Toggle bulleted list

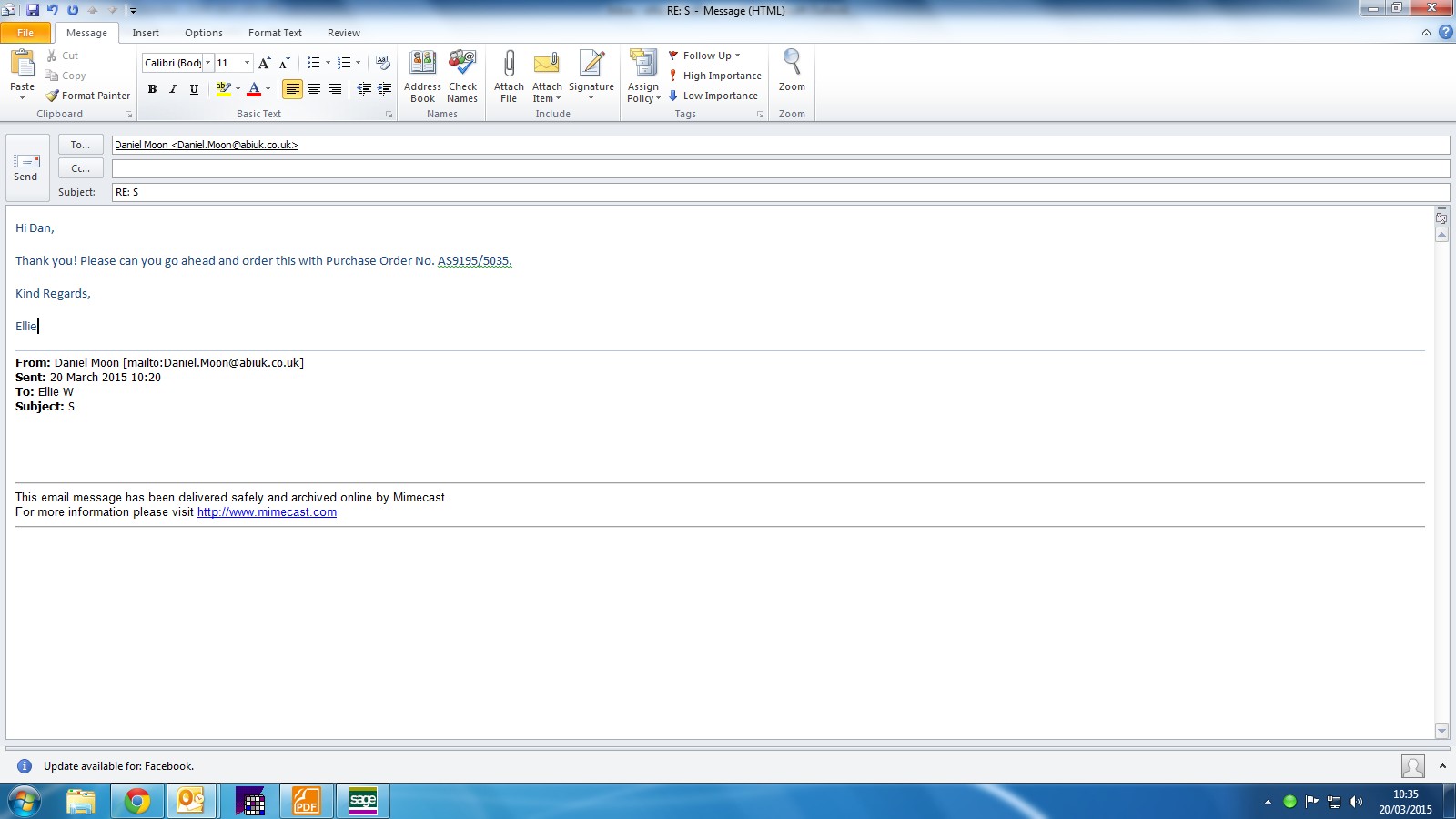coord(313,63)
